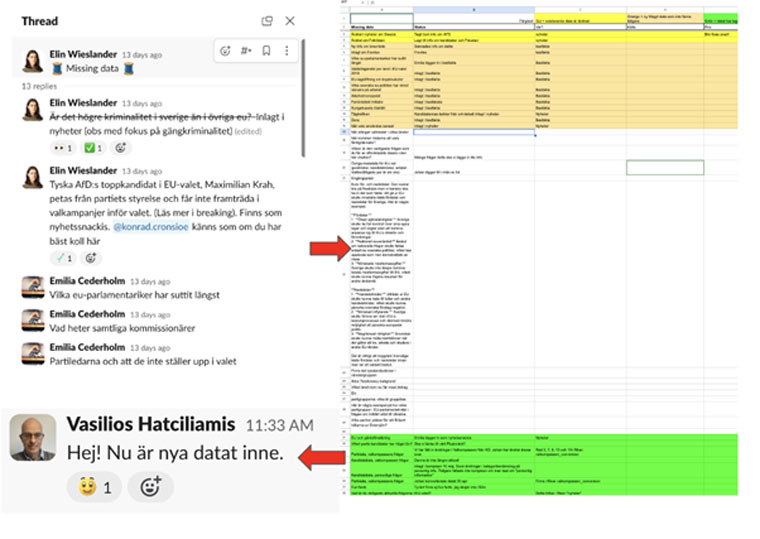Click the name Vasilios Hatciliamis
This screenshot has height=539, width=760.
(151, 424)
